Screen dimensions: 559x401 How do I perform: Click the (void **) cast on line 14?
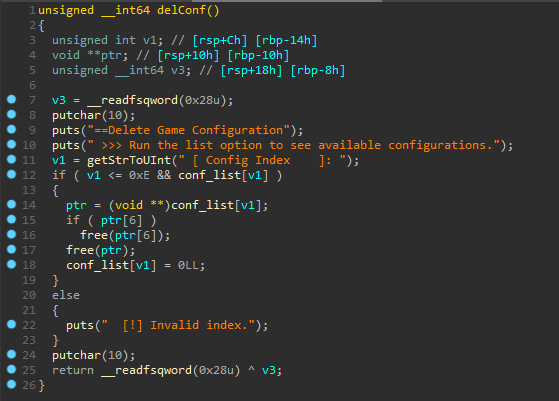click(x=140, y=205)
